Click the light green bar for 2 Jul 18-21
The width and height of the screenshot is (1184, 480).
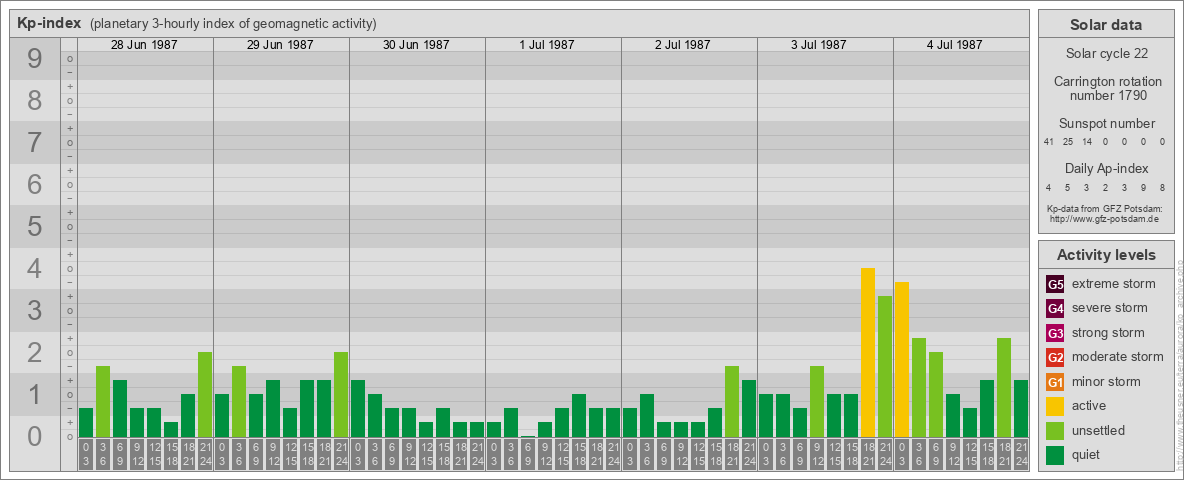pos(732,402)
